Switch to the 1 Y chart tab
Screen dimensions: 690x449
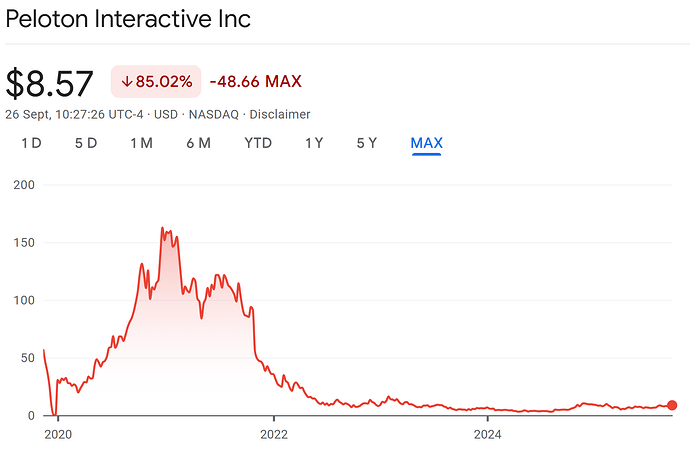click(x=314, y=143)
